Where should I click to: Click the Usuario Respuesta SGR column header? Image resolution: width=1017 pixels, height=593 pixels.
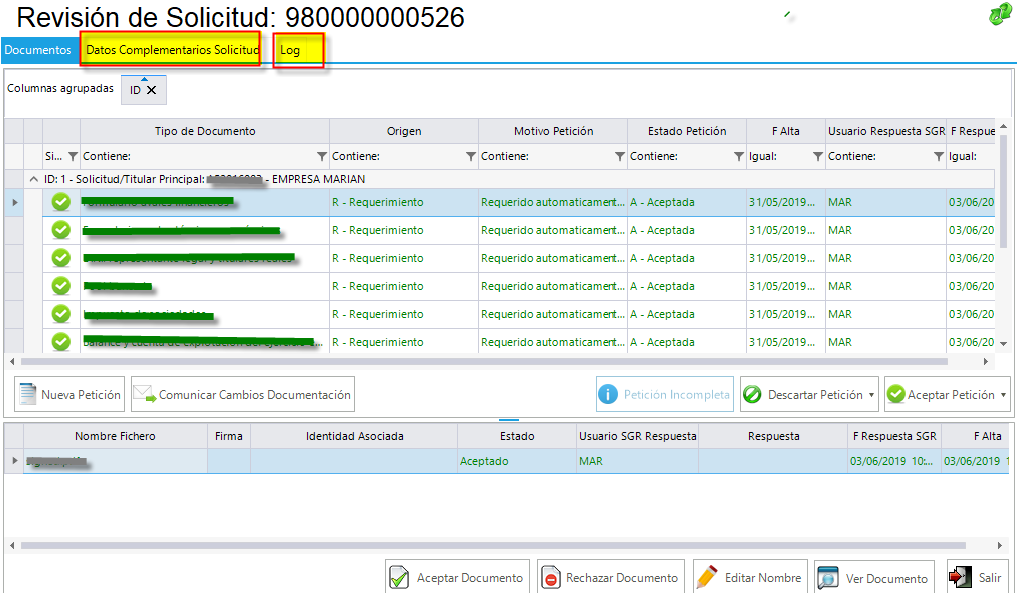point(886,131)
